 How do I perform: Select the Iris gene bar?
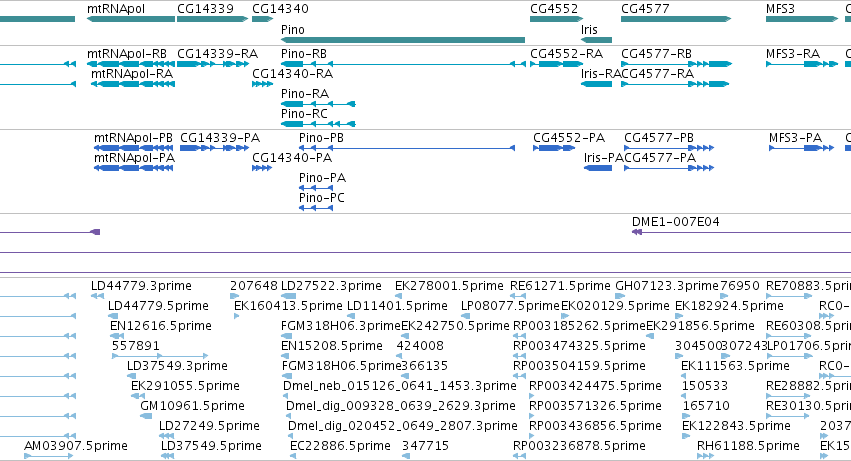tap(596, 40)
